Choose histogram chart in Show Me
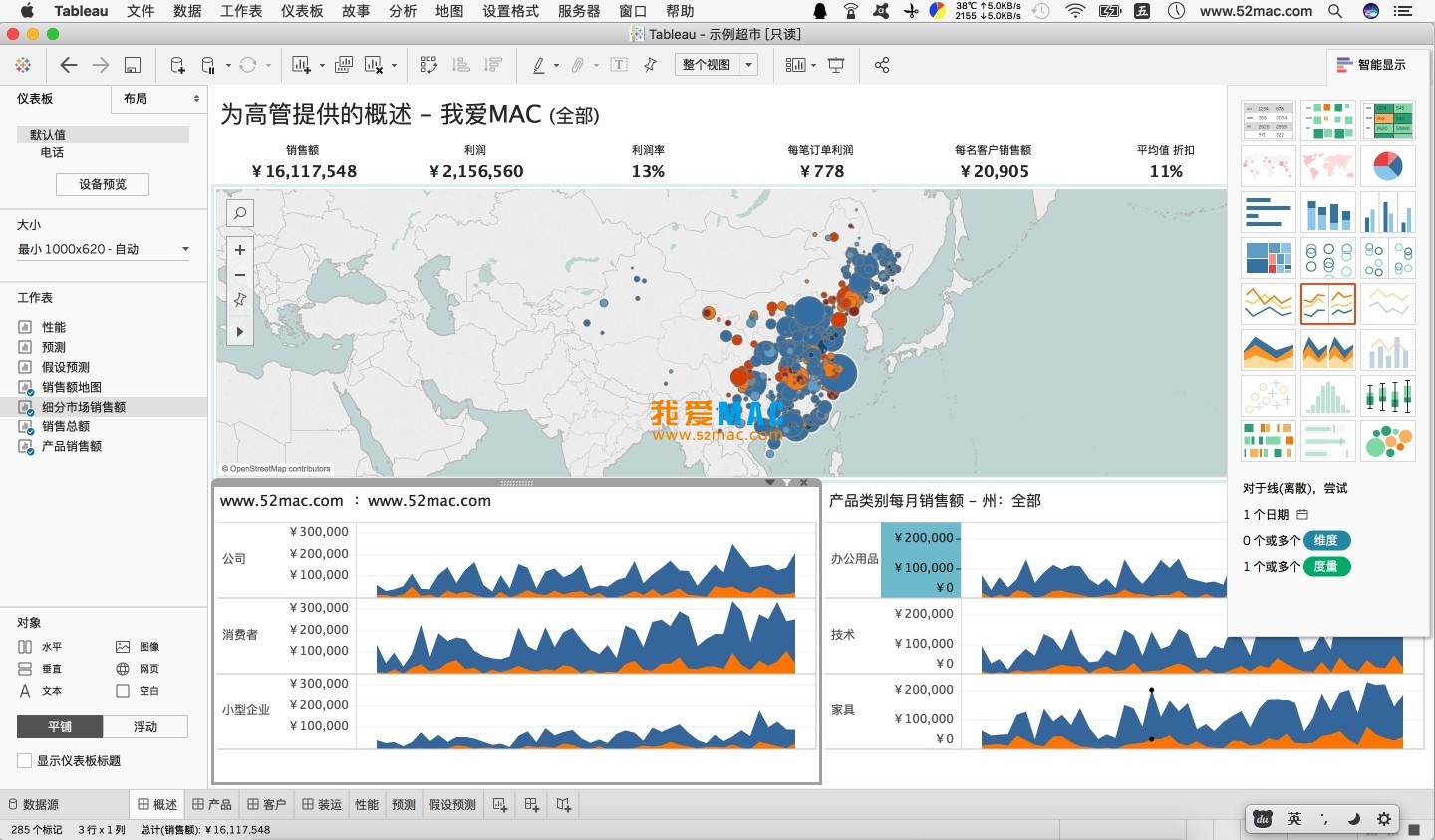The height and width of the screenshot is (840, 1435). (1328, 396)
